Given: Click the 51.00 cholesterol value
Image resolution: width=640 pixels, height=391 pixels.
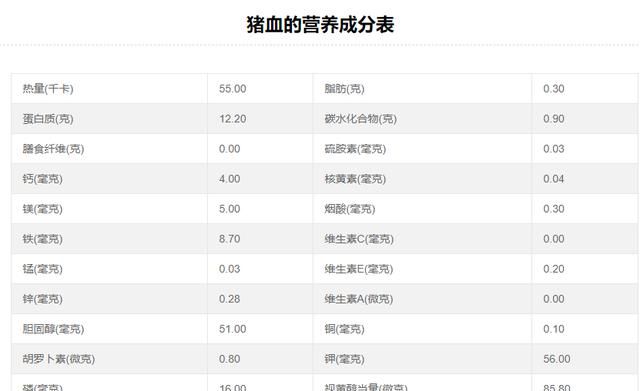Looking at the screenshot, I should (233, 329).
